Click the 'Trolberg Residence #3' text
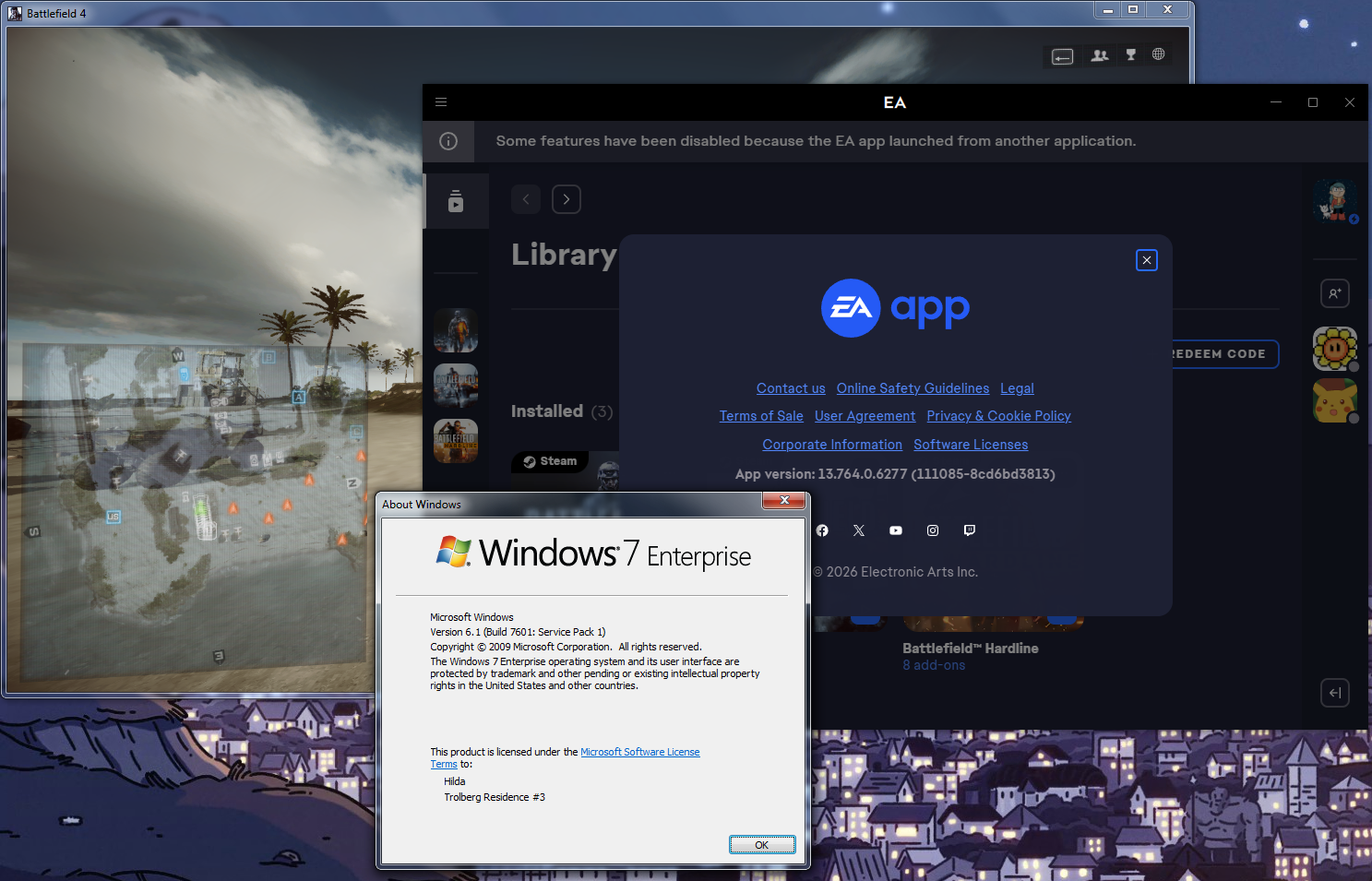The width and height of the screenshot is (1372, 881). coord(495,797)
